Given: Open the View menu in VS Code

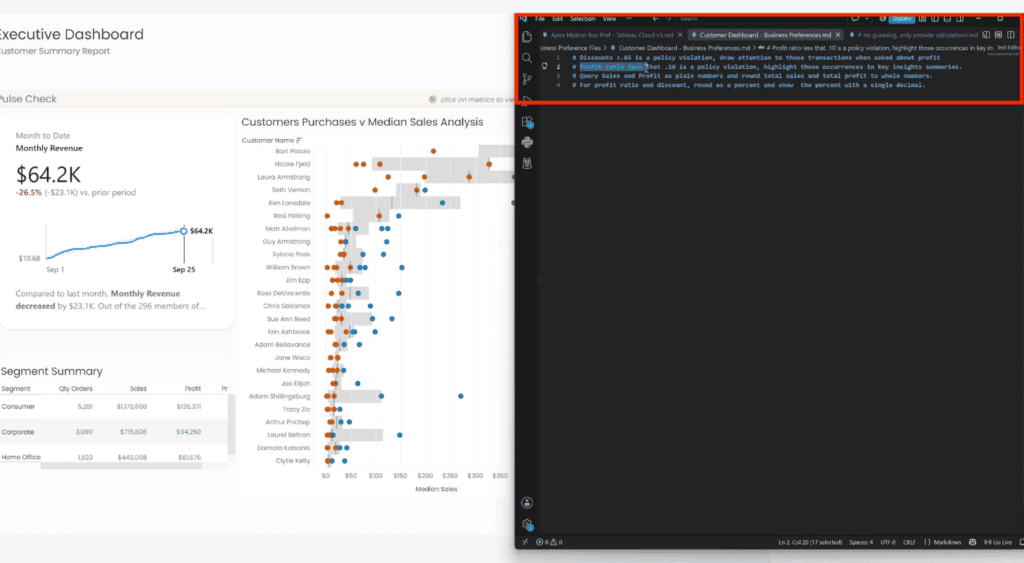Looking at the screenshot, I should click(x=609, y=19).
